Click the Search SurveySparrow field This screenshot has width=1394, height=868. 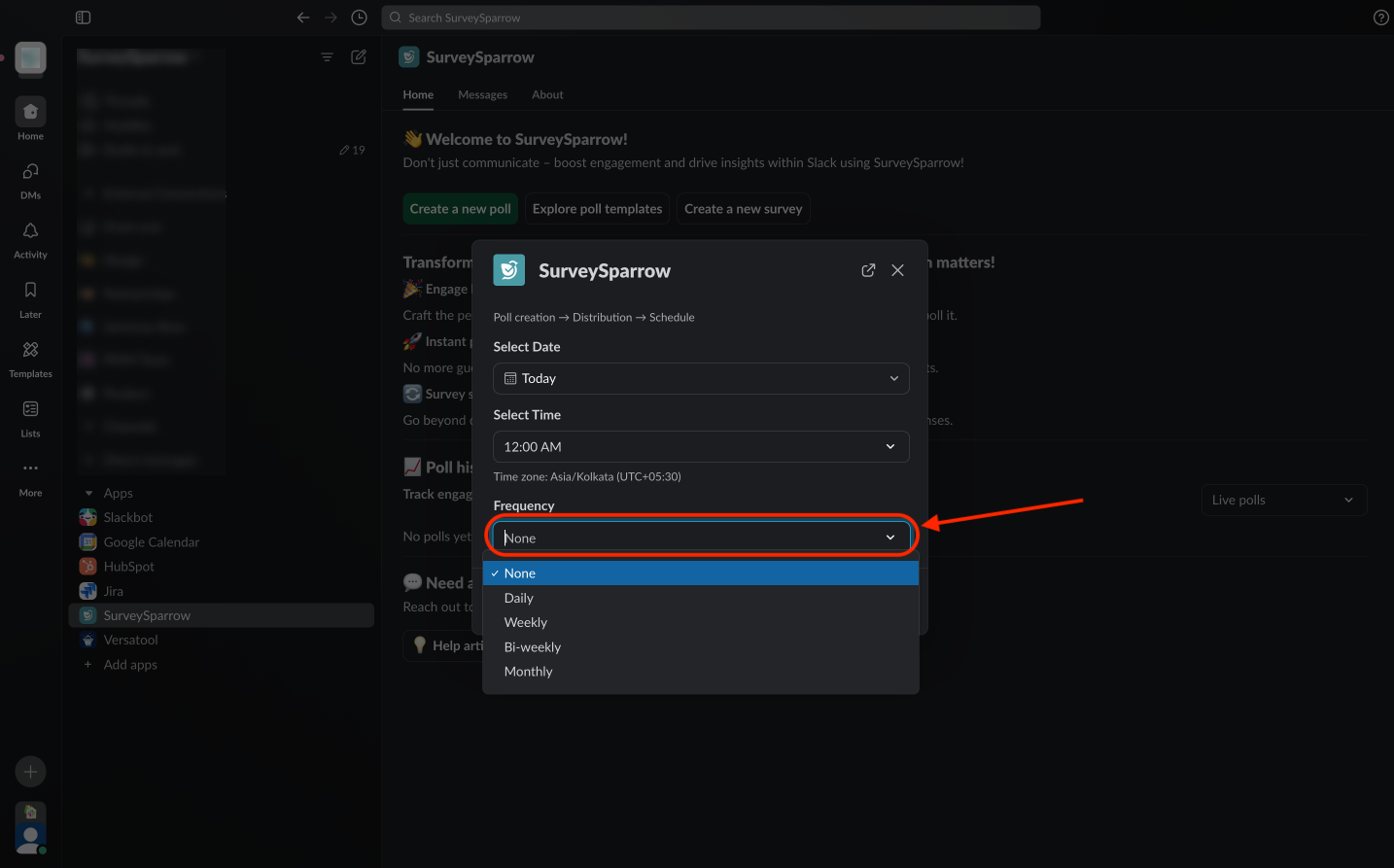coord(712,17)
